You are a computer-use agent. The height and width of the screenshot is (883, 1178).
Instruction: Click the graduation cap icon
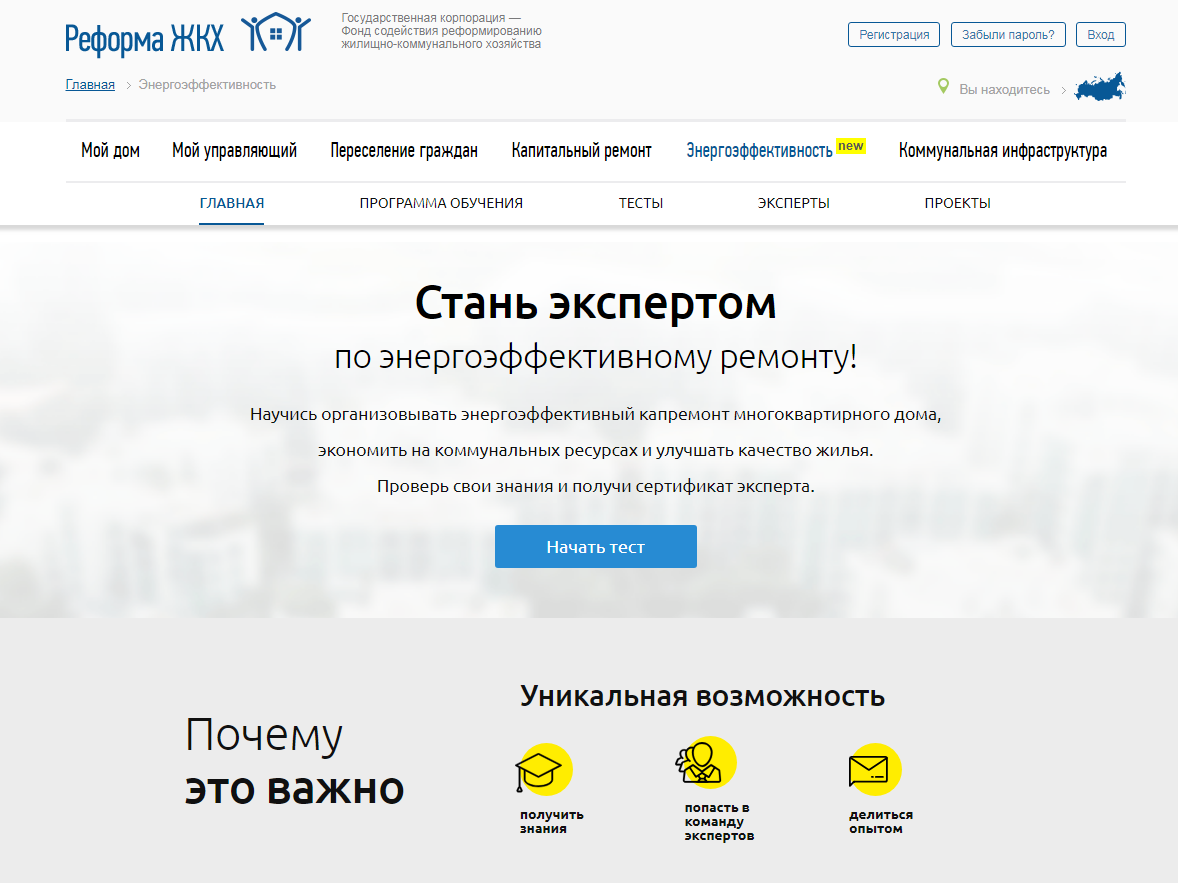[538, 772]
